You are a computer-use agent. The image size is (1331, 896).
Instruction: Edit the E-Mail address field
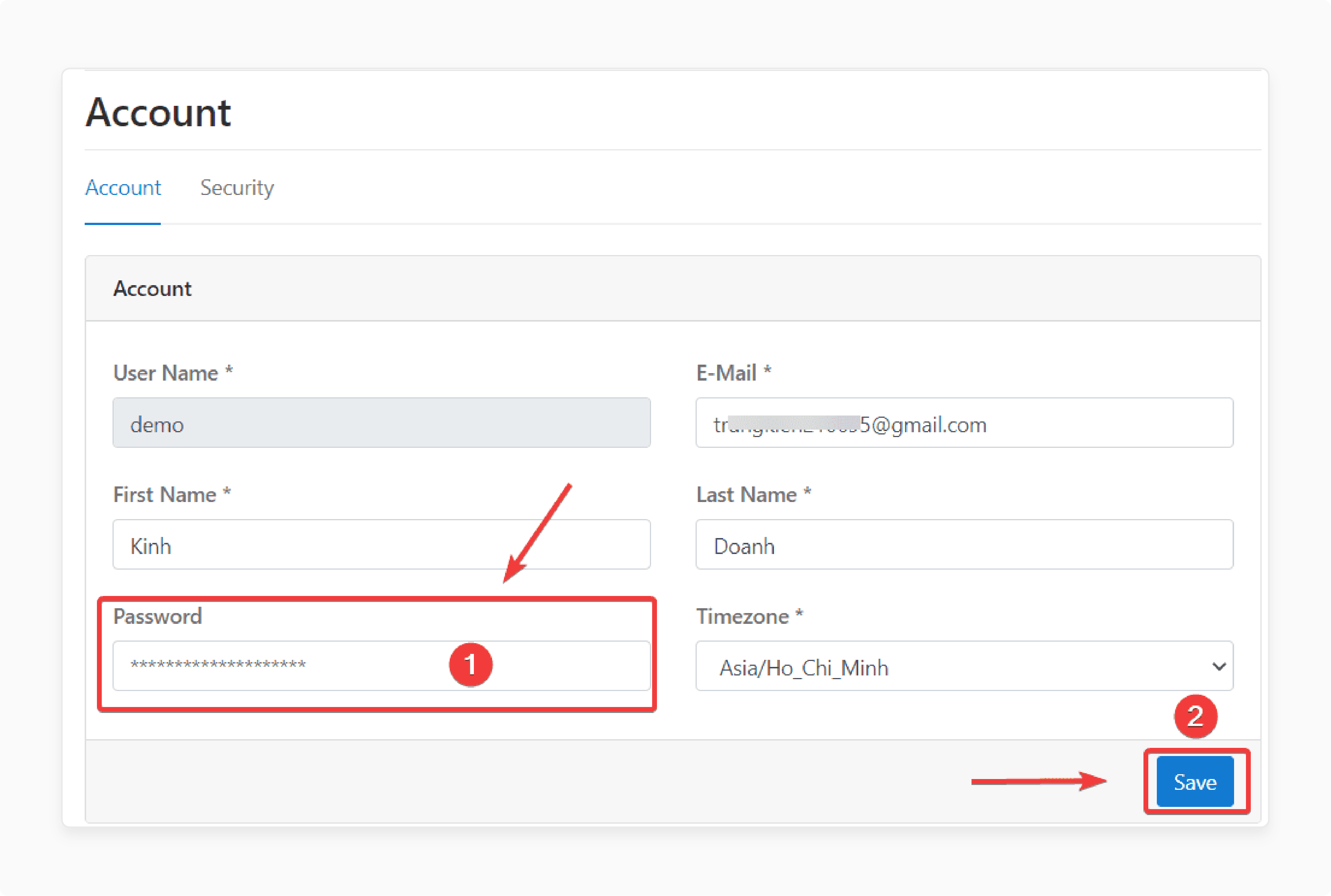click(x=964, y=423)
